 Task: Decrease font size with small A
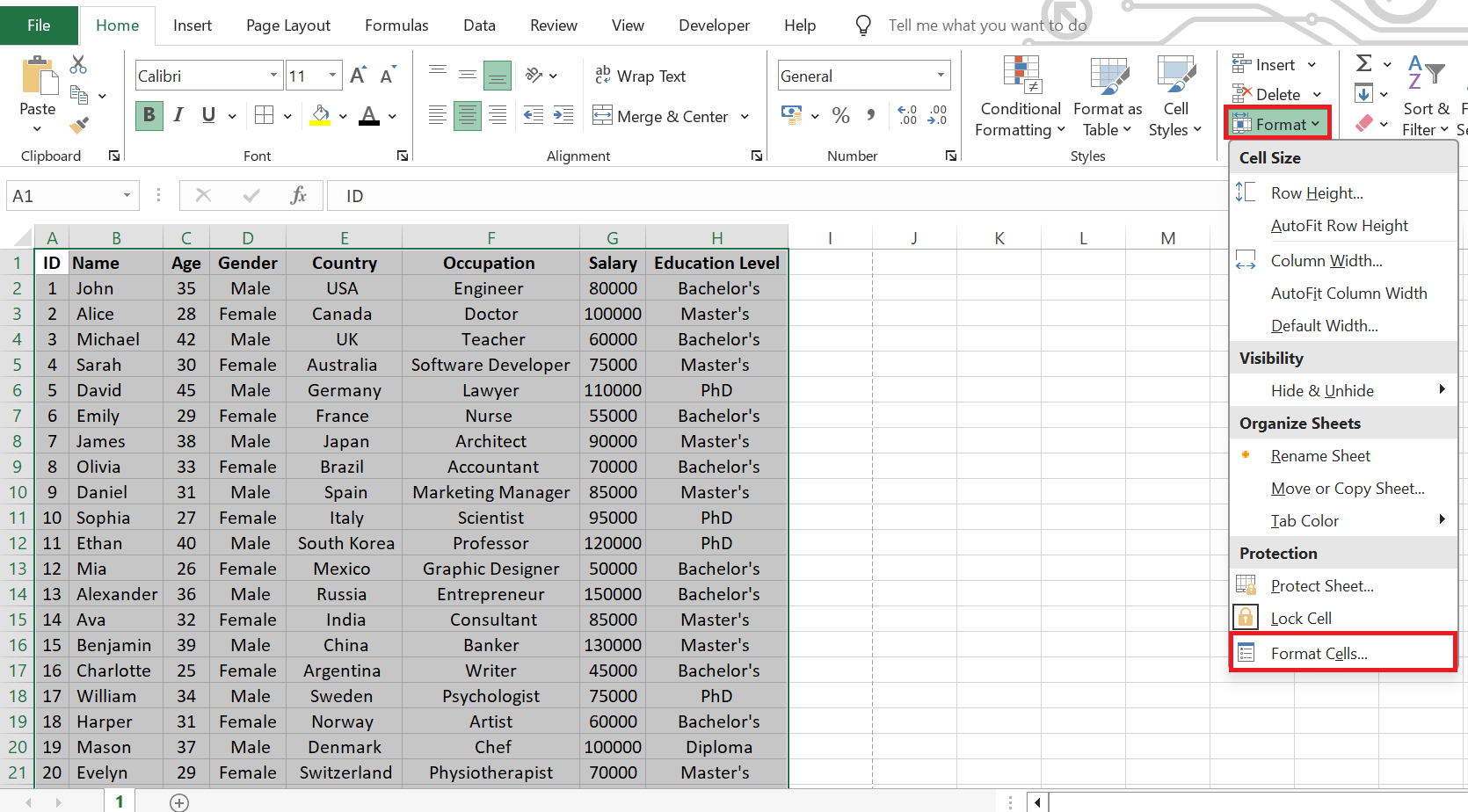point(388,76)
